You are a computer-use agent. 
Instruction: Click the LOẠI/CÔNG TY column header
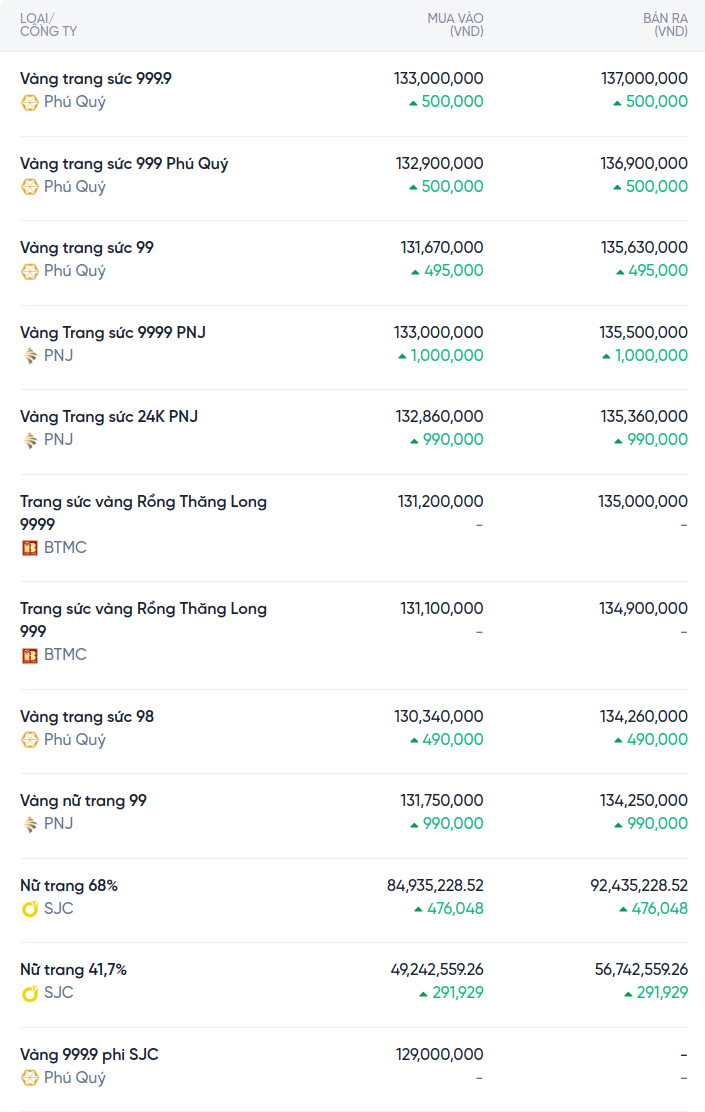(x=48, y=25)
